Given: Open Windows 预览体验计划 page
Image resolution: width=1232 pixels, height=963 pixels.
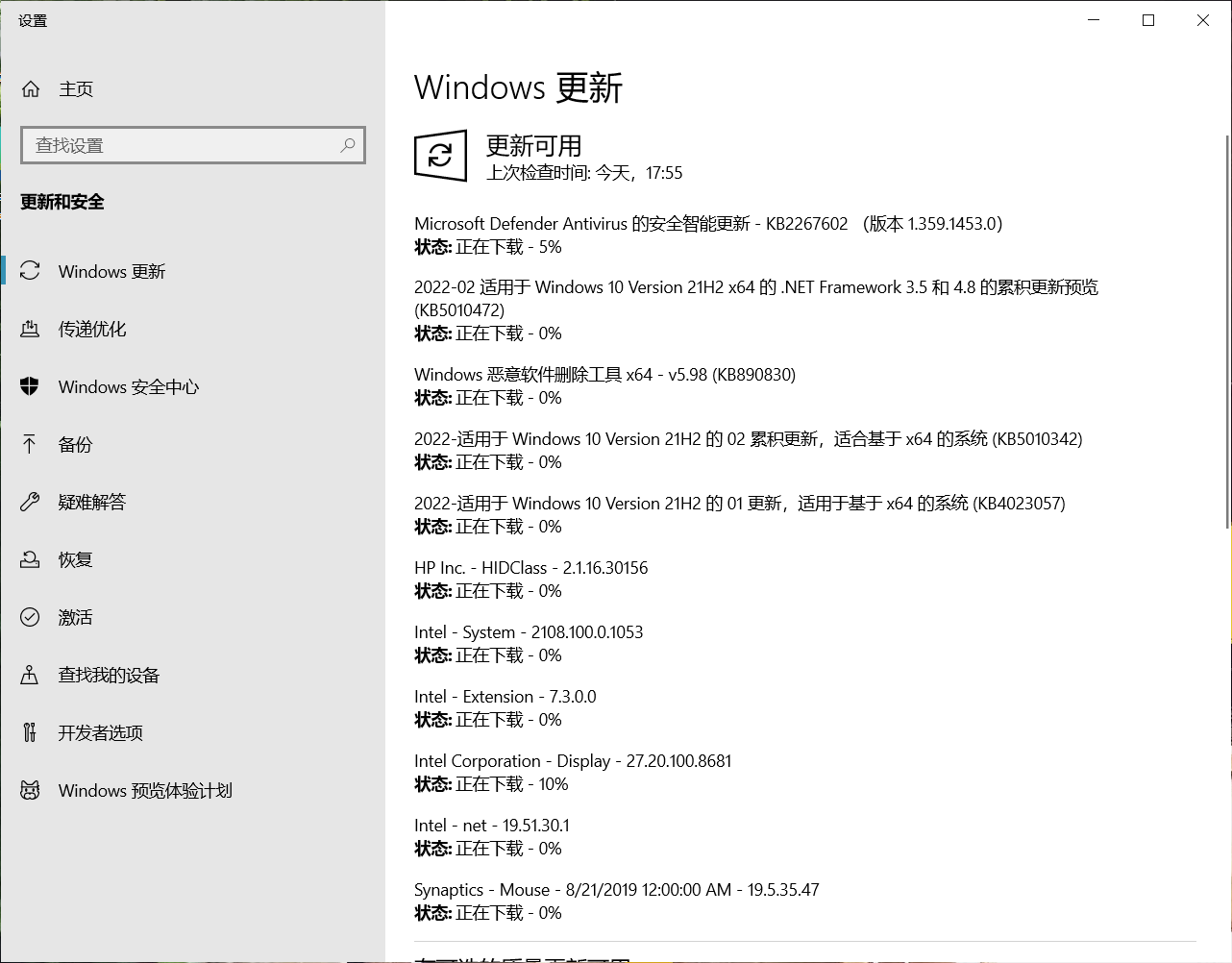Looking at the screenshot, I should click(192, 790).
